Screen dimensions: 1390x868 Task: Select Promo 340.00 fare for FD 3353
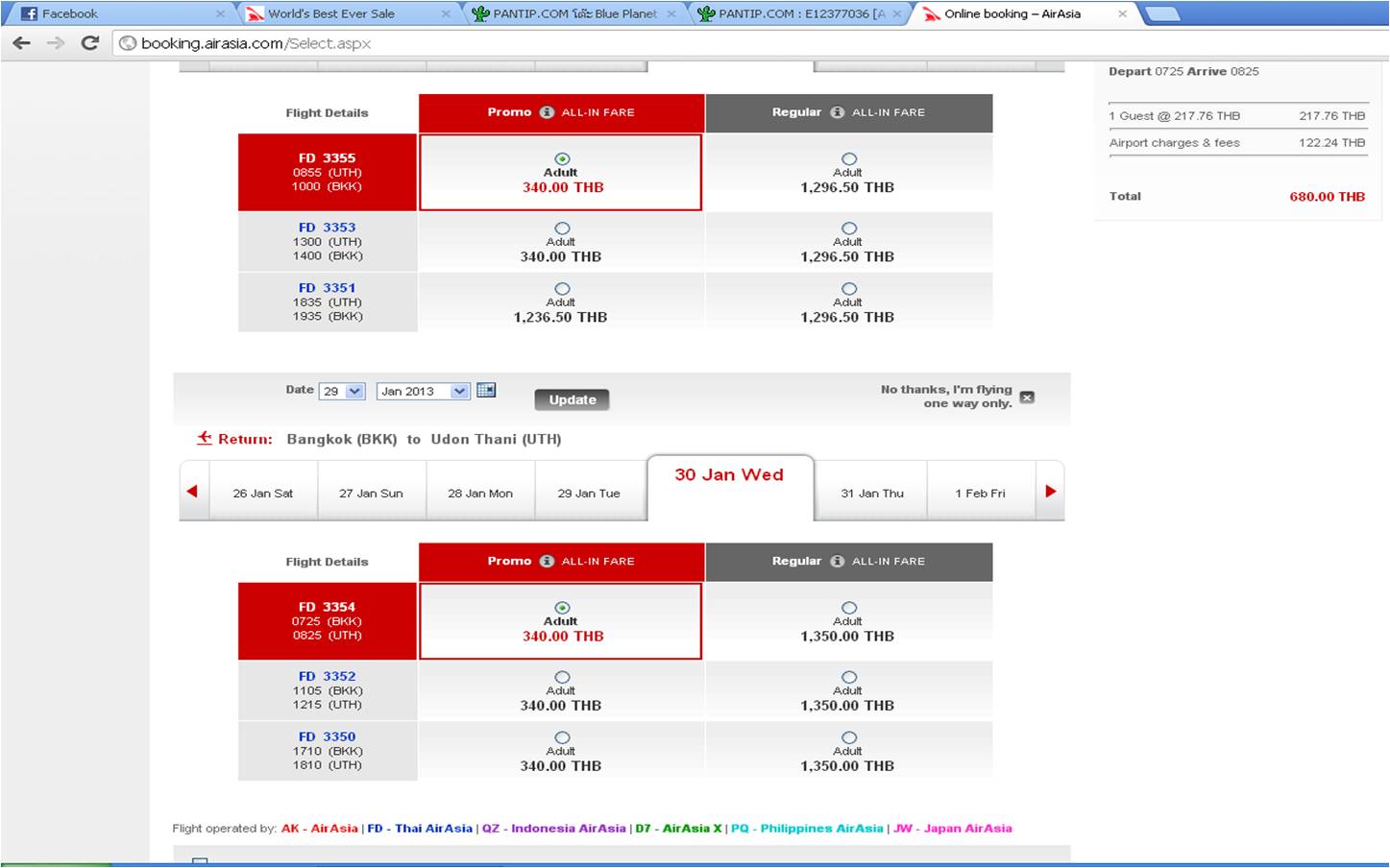coord(562,229)
